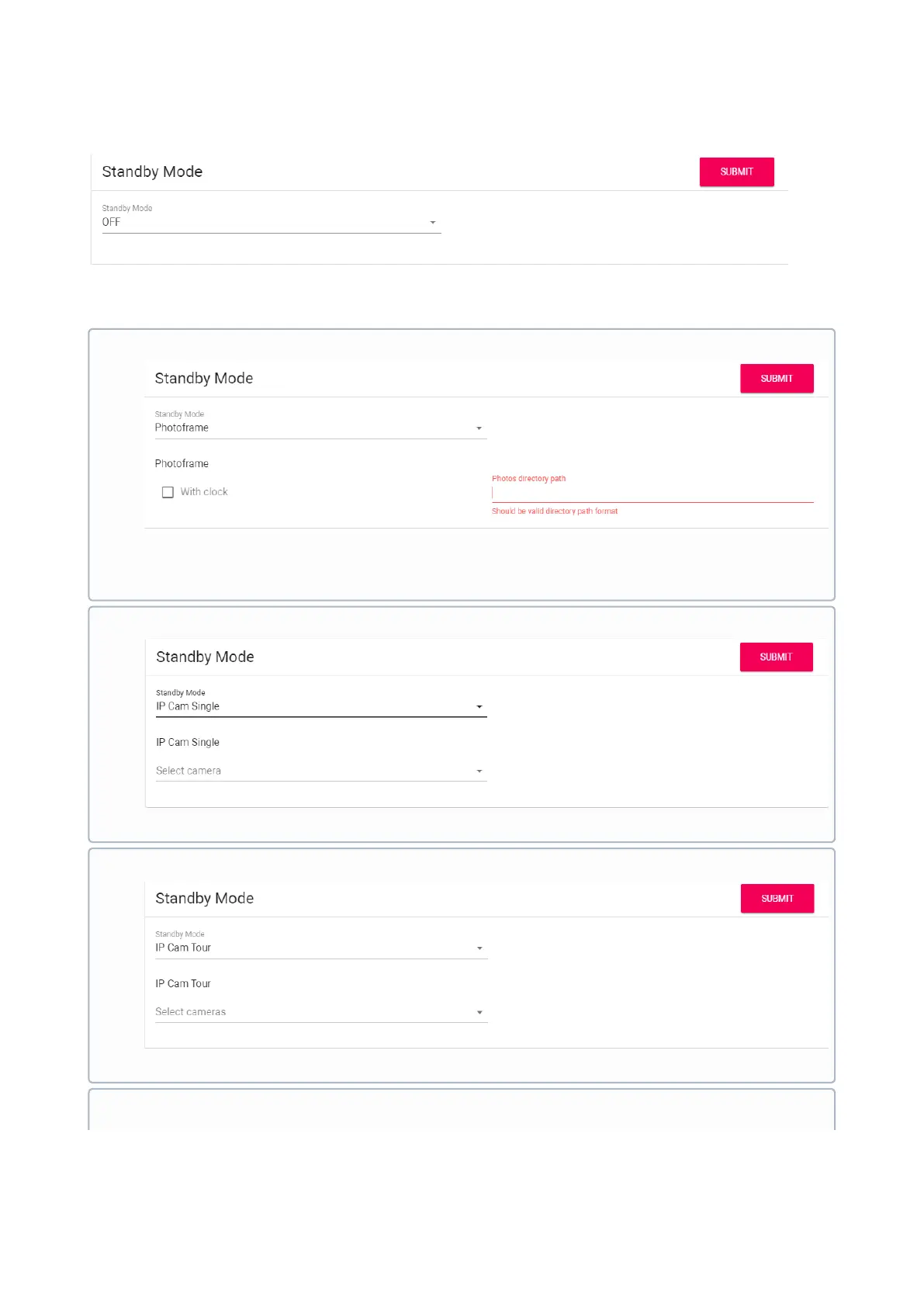Screen dimensions: 924x1307
Task: Click Standby Mode heading above OFF dropdown
Action: 152,172
